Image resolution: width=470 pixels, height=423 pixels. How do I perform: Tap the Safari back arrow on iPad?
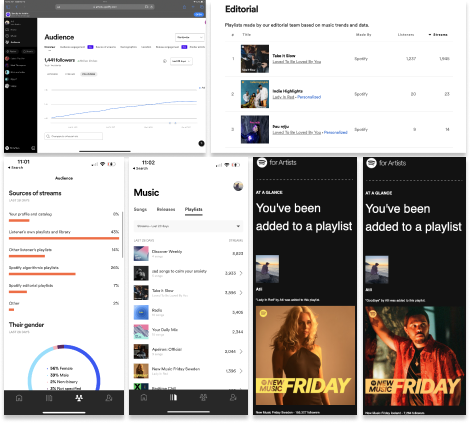[16, 7]
